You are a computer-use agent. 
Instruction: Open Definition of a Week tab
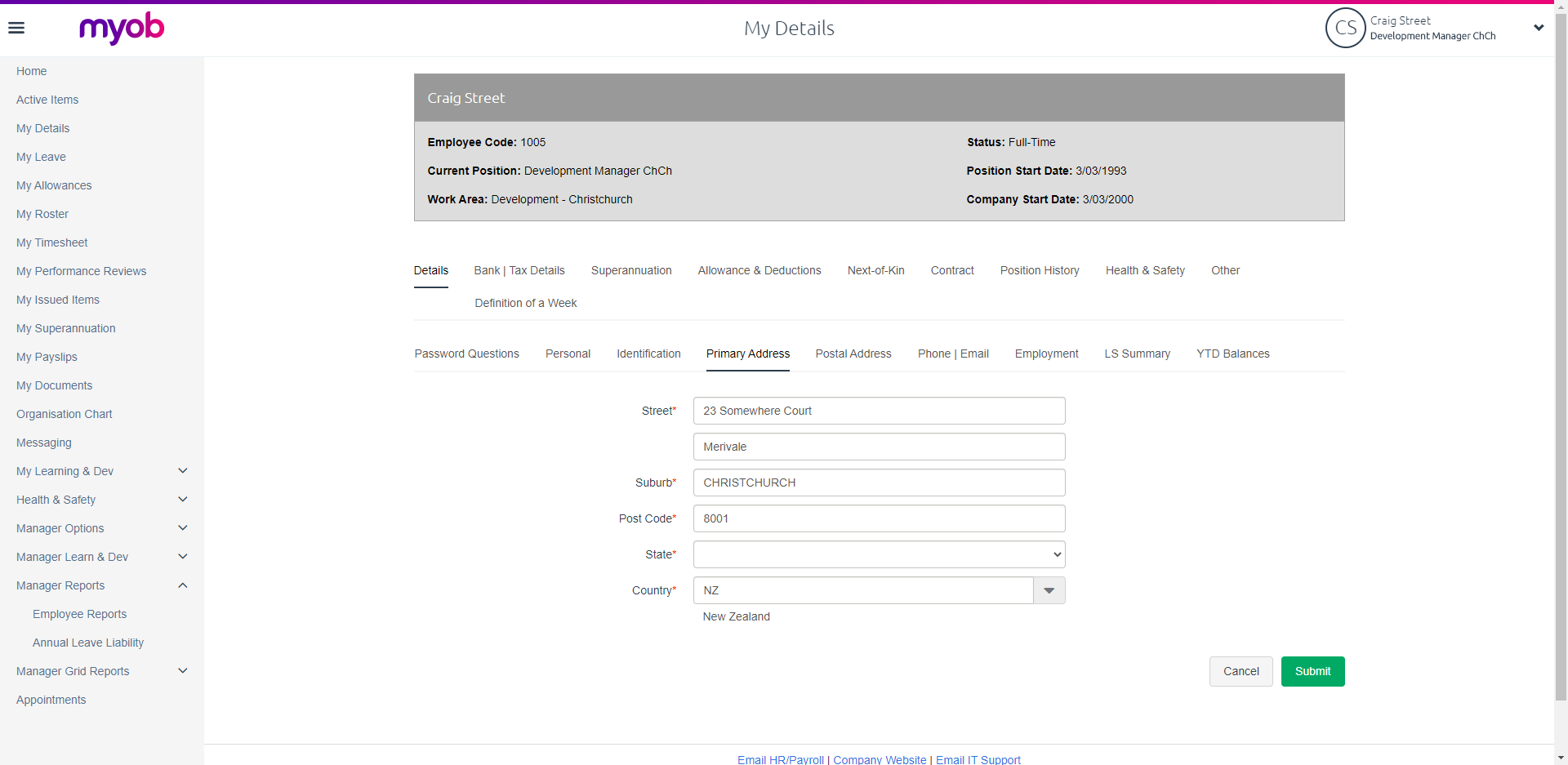[526, 303]
